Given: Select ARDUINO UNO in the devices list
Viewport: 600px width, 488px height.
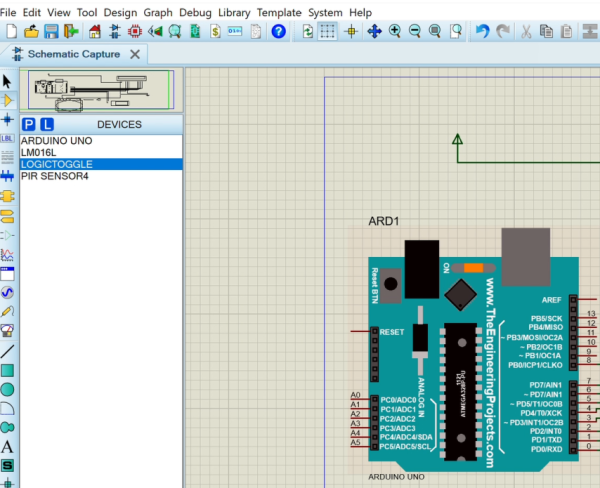Looking at the screenshot, I should [x=101, y=141].
